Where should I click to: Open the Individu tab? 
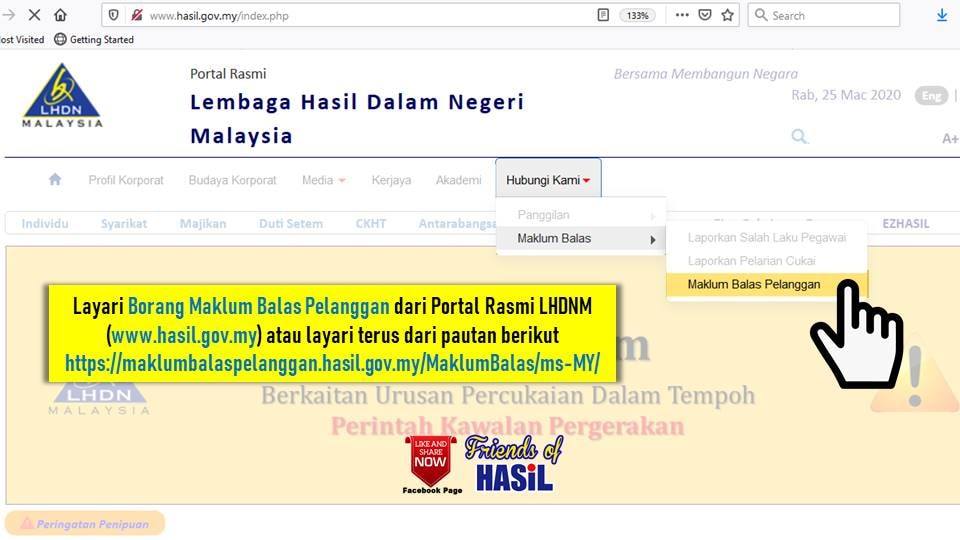45,223
